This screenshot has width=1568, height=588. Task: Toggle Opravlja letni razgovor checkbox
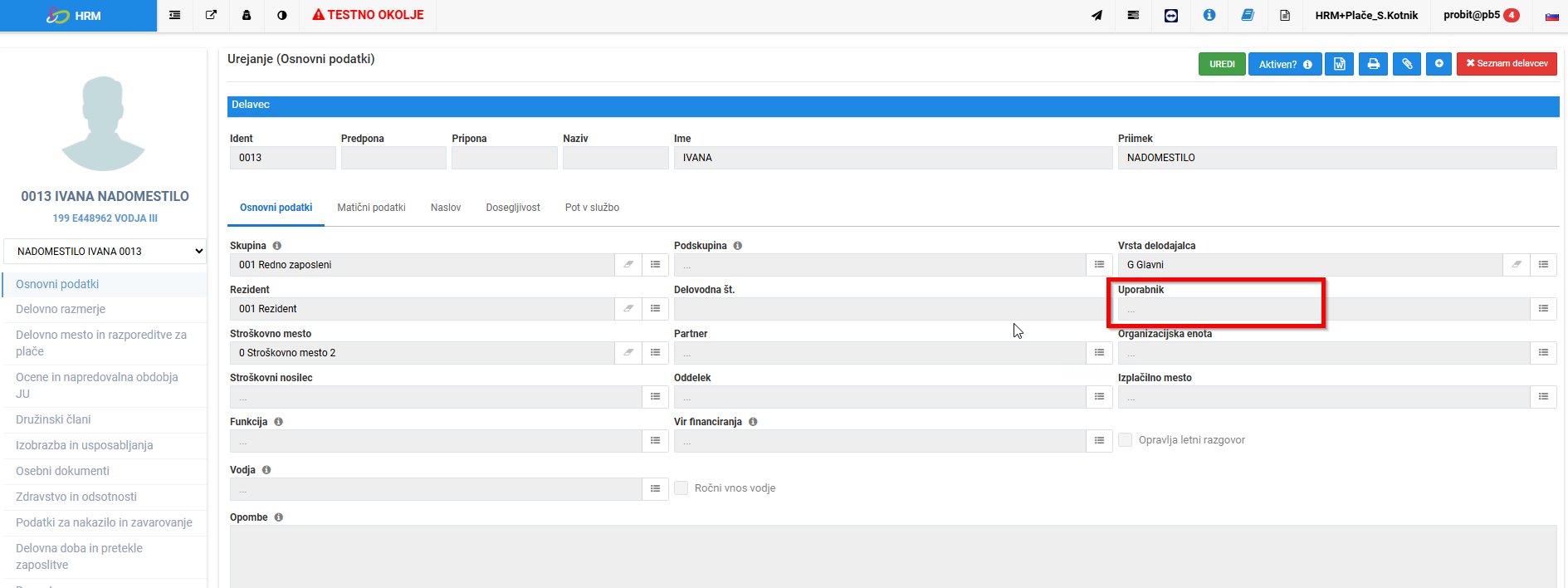(1125, 440)
